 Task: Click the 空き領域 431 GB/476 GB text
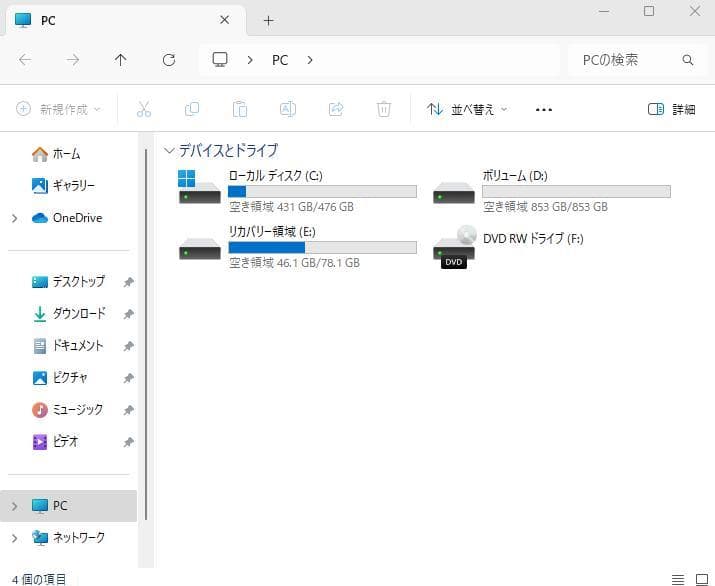pos(291,207)
